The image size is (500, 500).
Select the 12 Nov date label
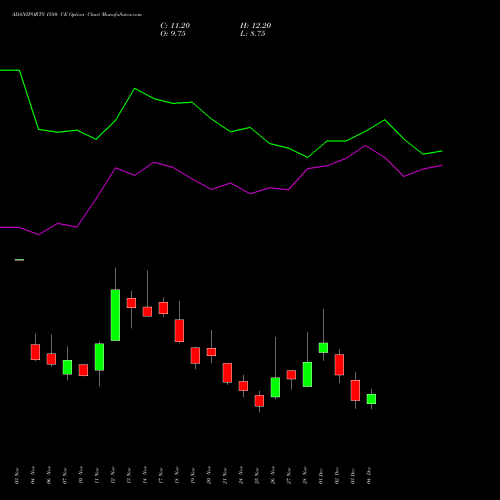pyautogui.click(x=113, y=476)
